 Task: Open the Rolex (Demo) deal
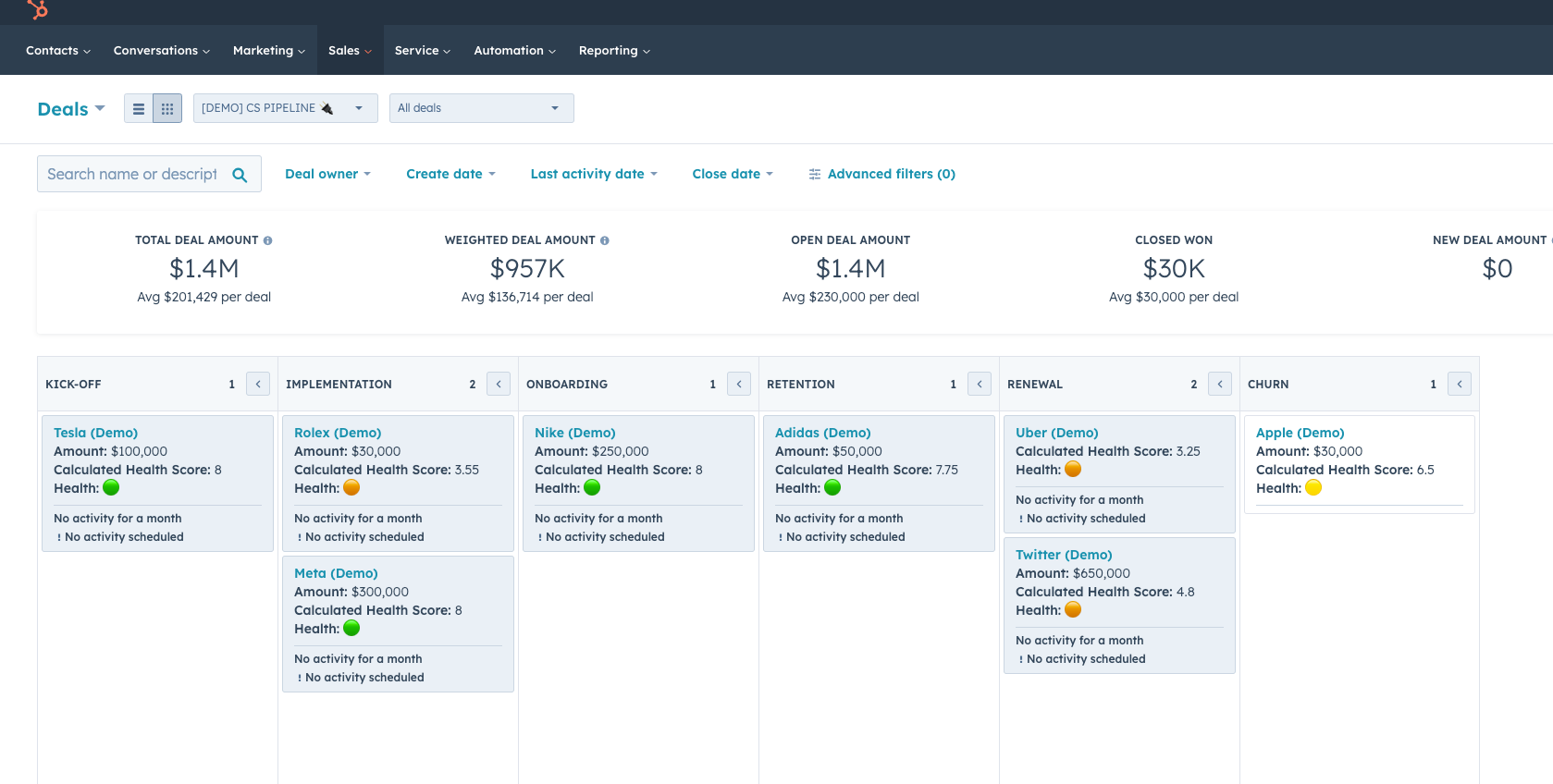click(338, 433)
